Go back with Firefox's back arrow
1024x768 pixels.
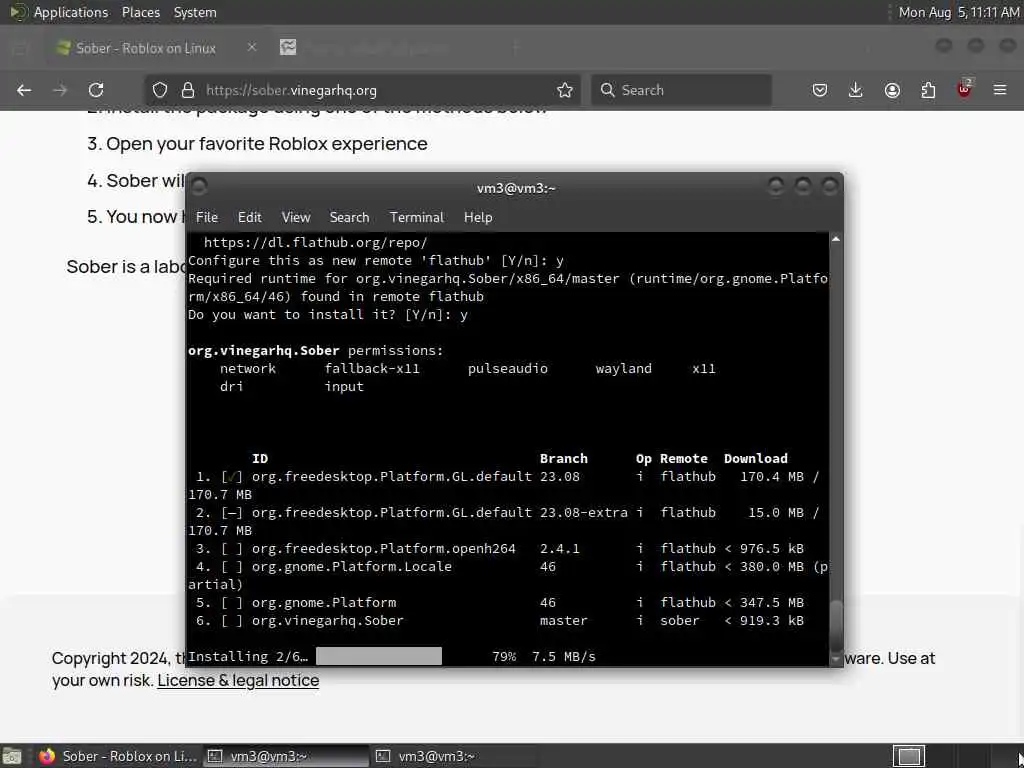[x=24, y=90]
